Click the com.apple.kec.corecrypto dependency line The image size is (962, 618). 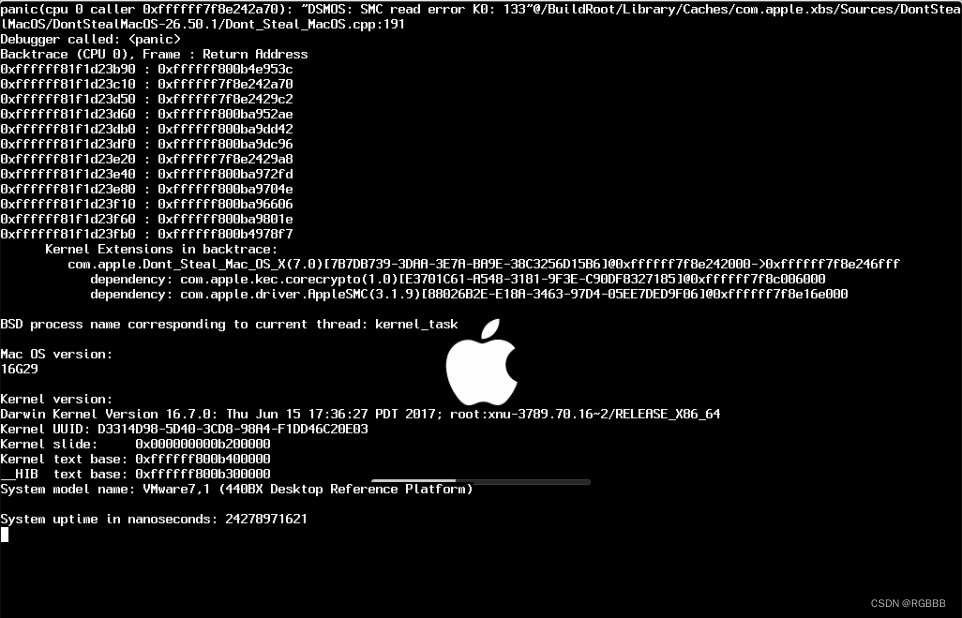(458, 279)
